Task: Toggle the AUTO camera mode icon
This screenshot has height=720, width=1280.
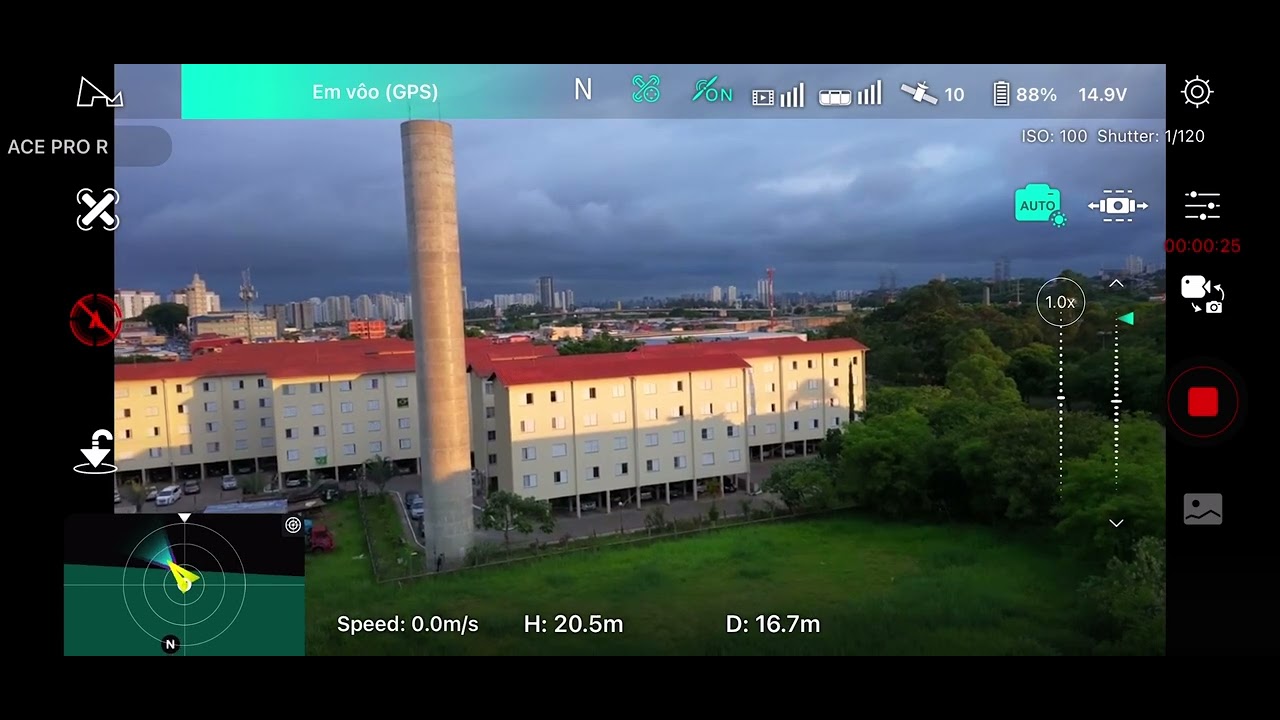Action: click(1040, 205)
